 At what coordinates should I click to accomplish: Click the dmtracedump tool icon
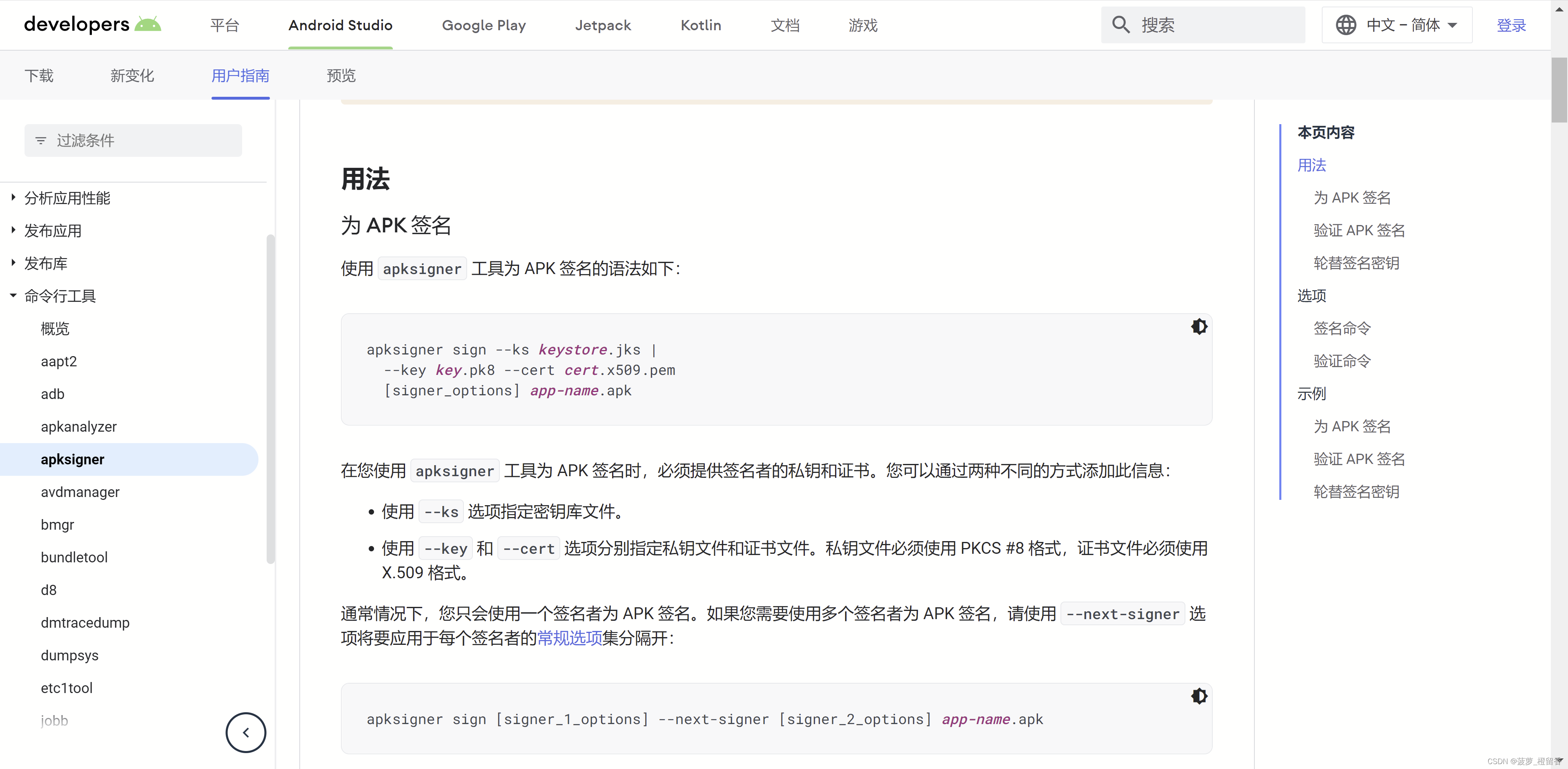pos(85,622)
